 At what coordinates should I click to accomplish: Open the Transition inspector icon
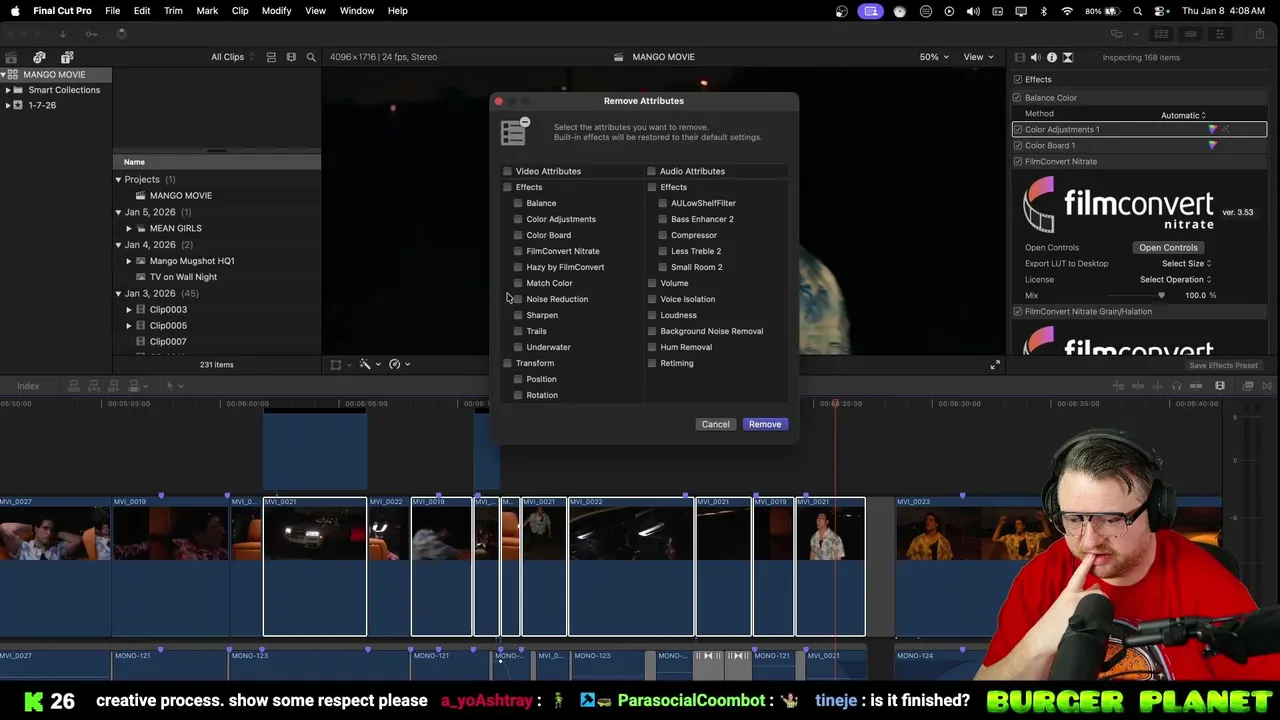coord(1067,57)
